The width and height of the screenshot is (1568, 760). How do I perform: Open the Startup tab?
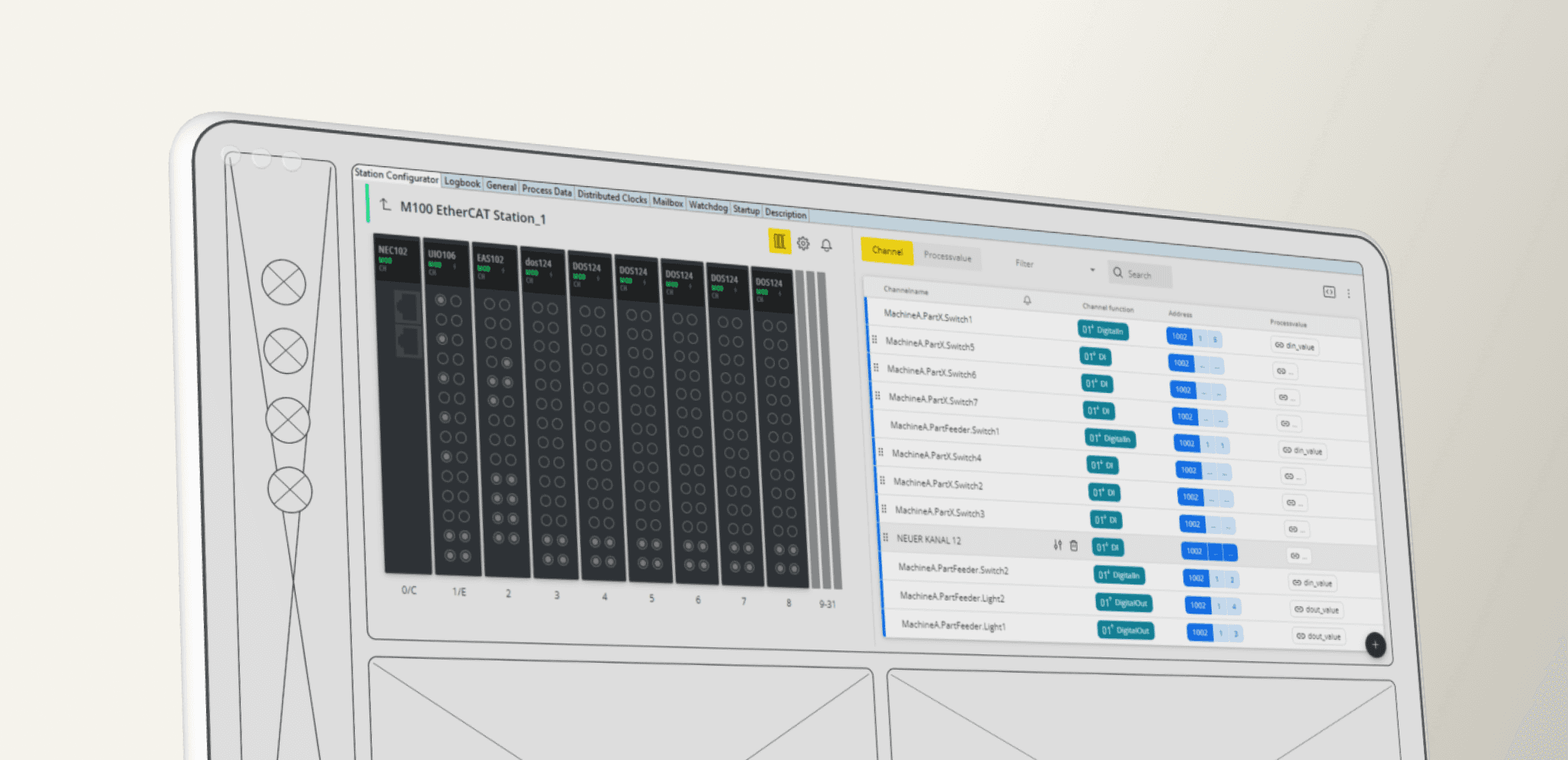(746, 209)
